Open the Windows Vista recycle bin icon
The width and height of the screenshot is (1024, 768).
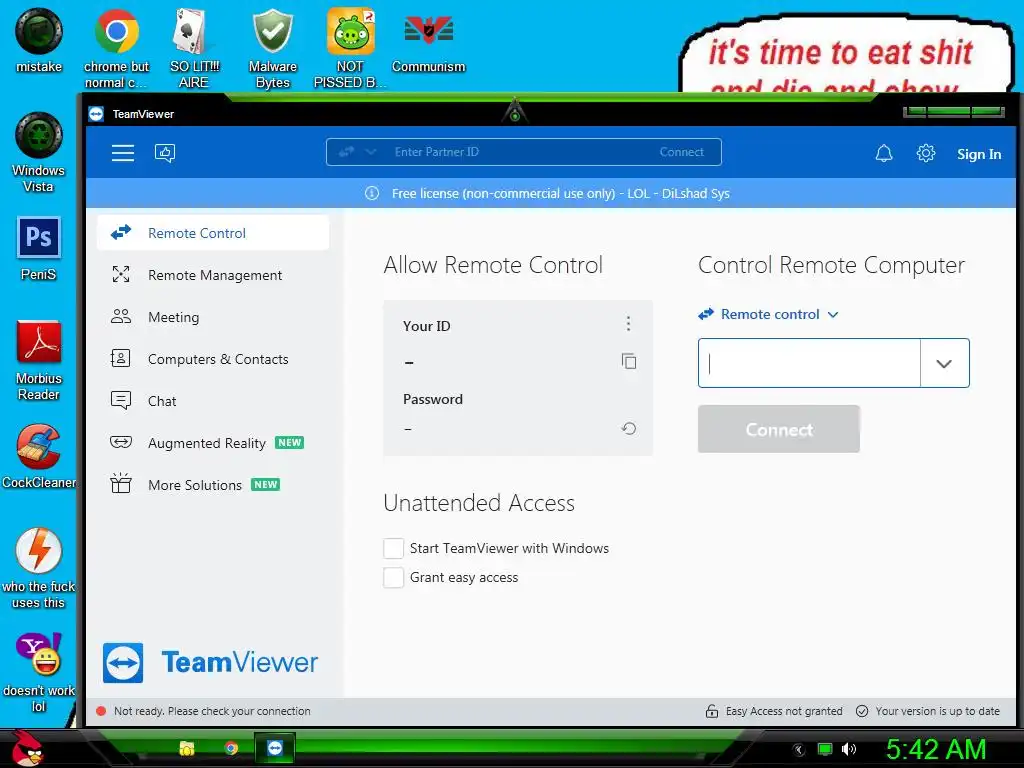[39, 152]
